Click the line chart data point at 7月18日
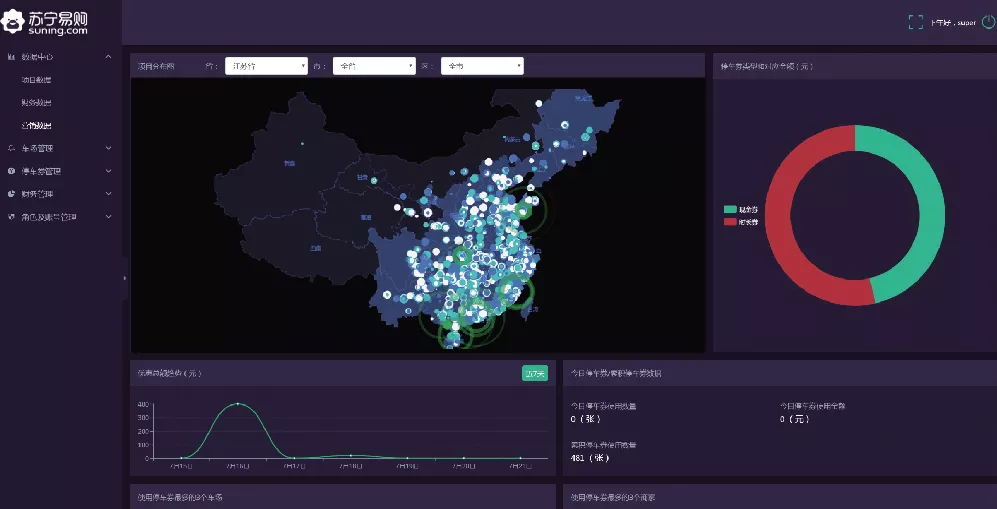The height and width of the screenshot is (509, 997). point(350,455)
